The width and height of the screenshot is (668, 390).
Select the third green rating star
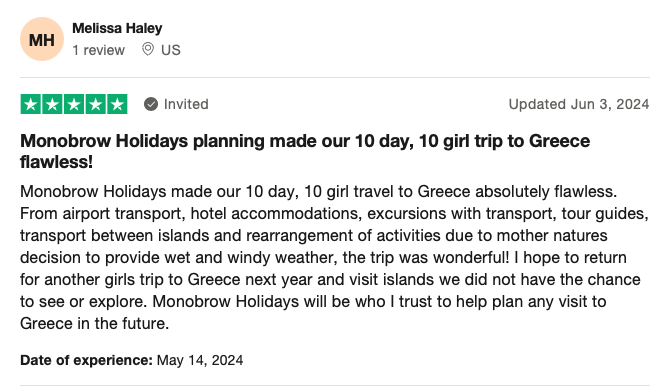coord(74,104)
